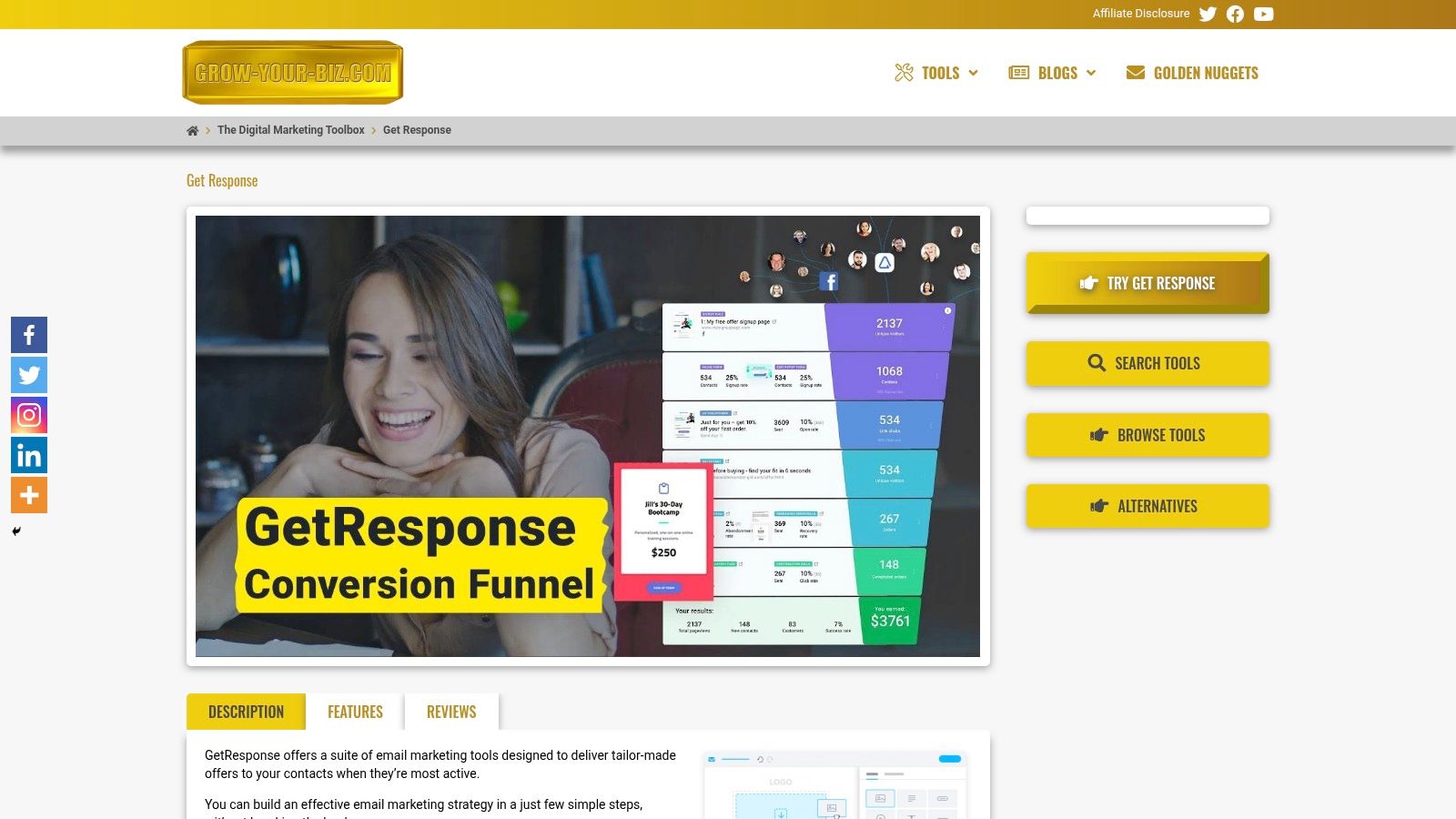Screen dimensions: 1456x819
Task: Open The Digital Marketing Toolbox breadcrumb
Action: pos(290,130)
